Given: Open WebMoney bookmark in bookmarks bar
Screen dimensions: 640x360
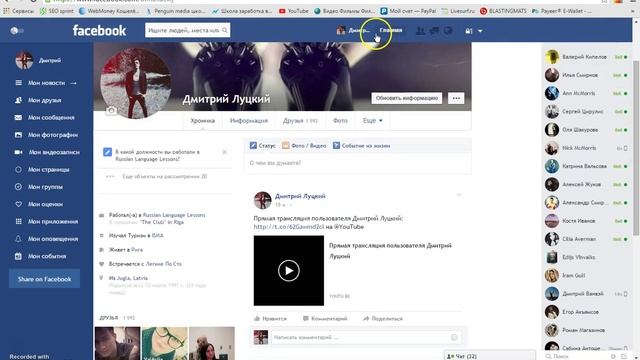Looking at the screenshot, I should (x=109, y=11).
